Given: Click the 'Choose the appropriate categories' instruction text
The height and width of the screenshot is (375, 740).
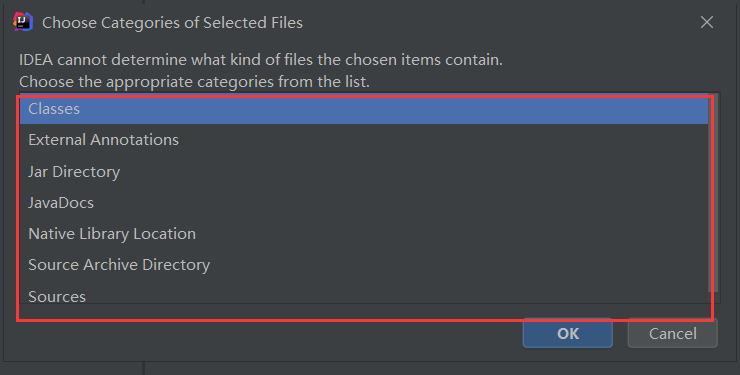Looking at the screenshot, I should pos(194,82).
